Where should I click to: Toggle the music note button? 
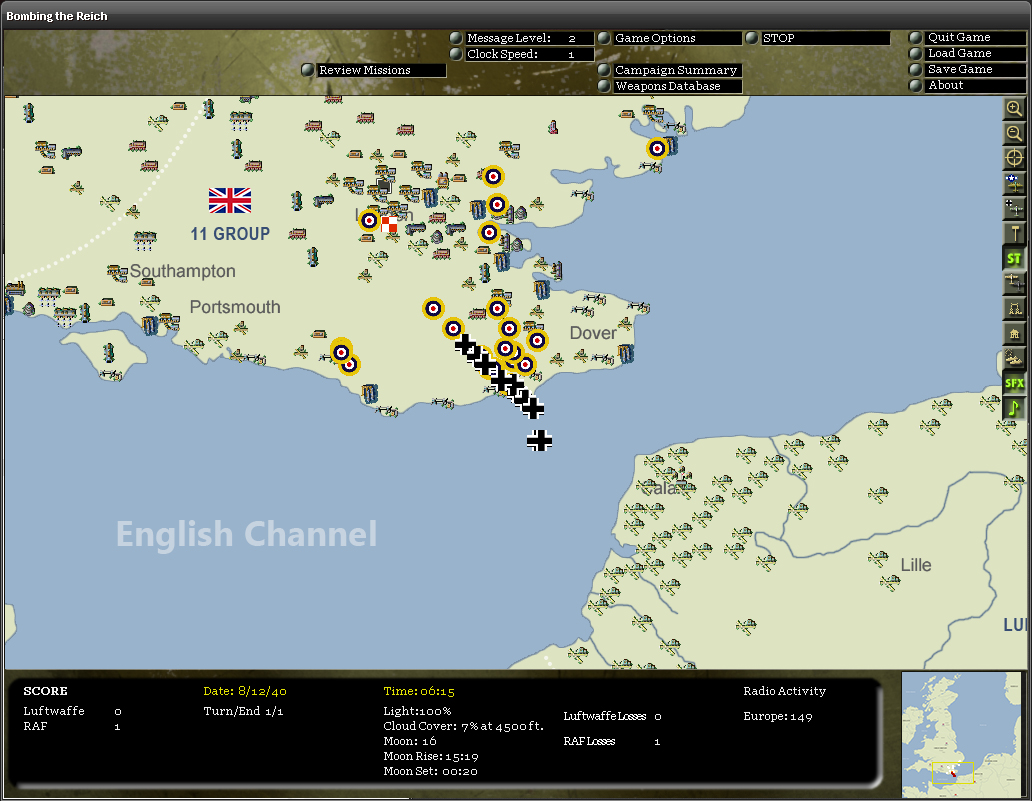1014,408
